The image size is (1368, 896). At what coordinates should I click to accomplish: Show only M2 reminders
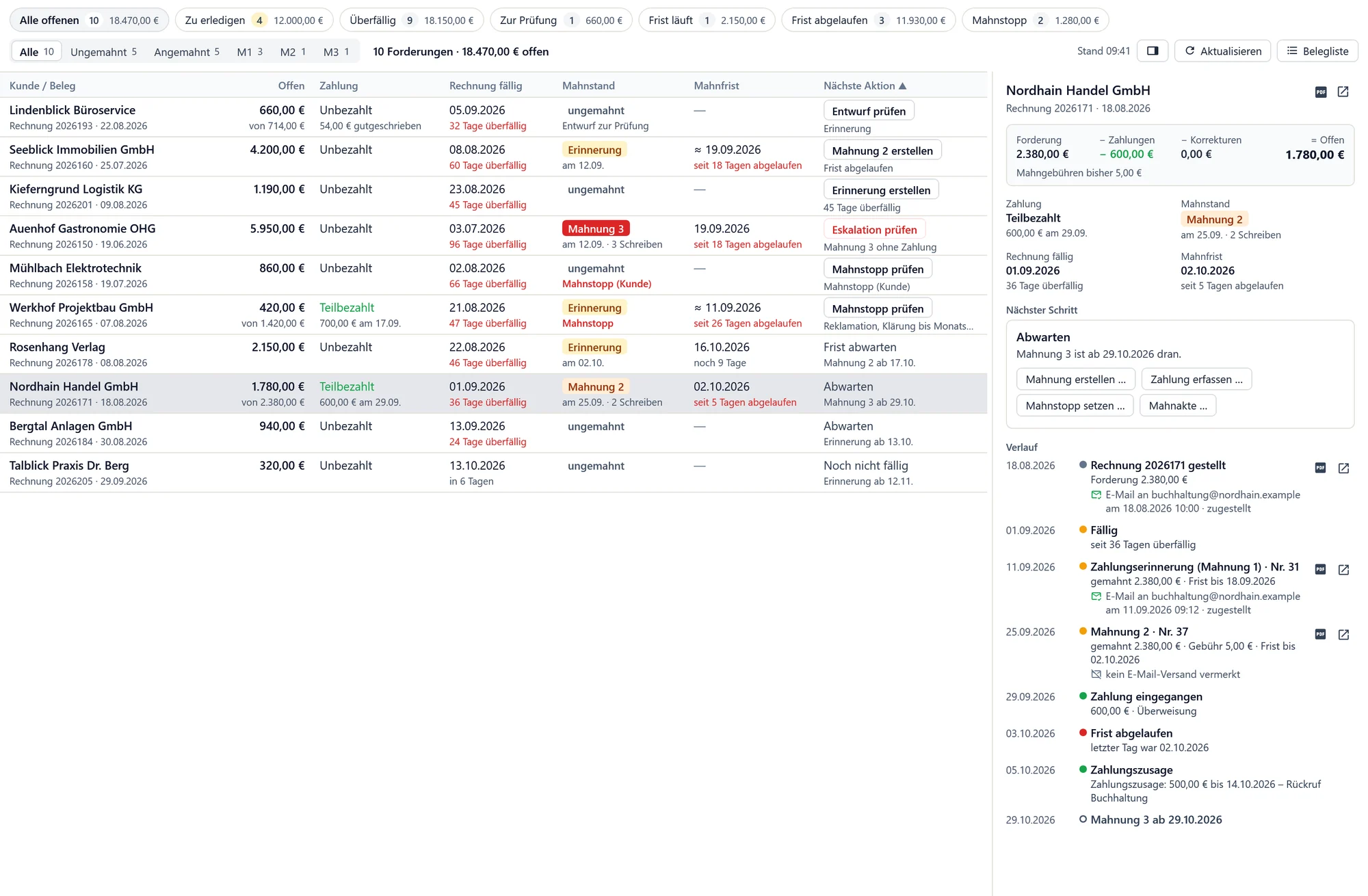pos(293,52)
